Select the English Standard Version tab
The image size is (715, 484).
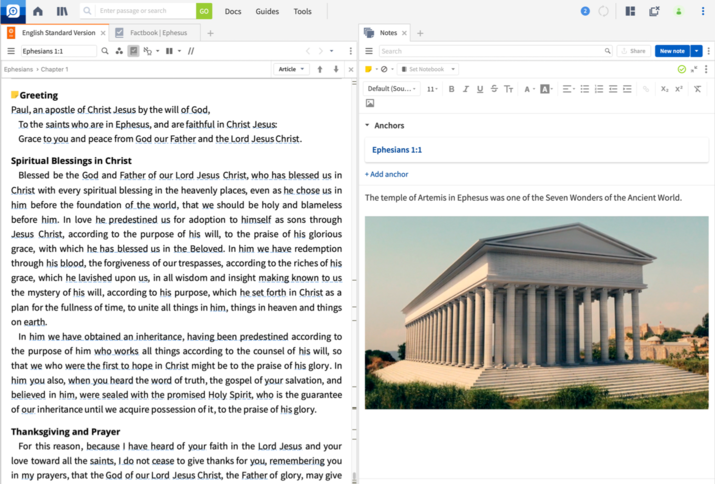pos(56,33)
